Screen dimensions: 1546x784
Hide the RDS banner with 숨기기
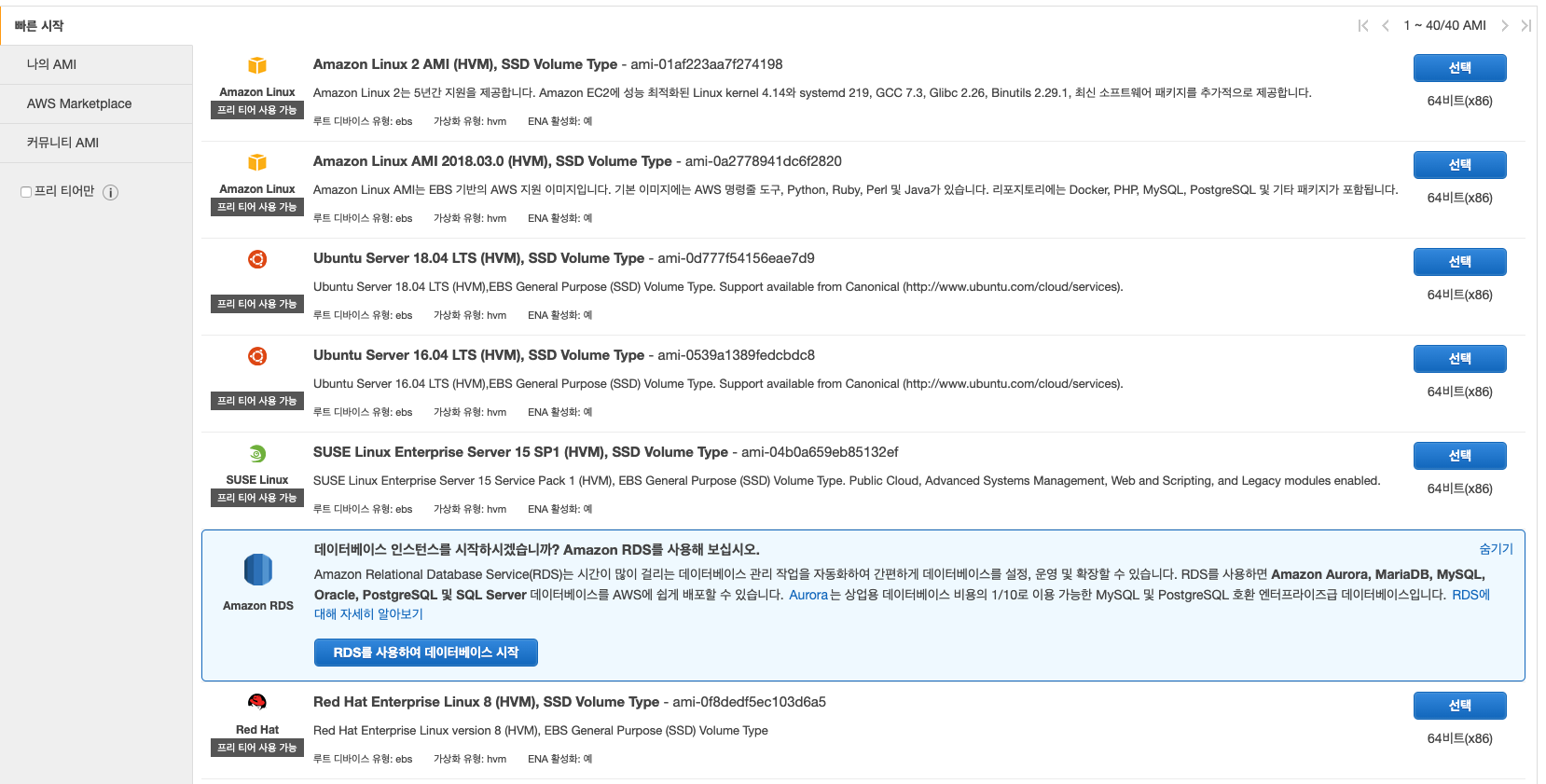(1496, 549)
